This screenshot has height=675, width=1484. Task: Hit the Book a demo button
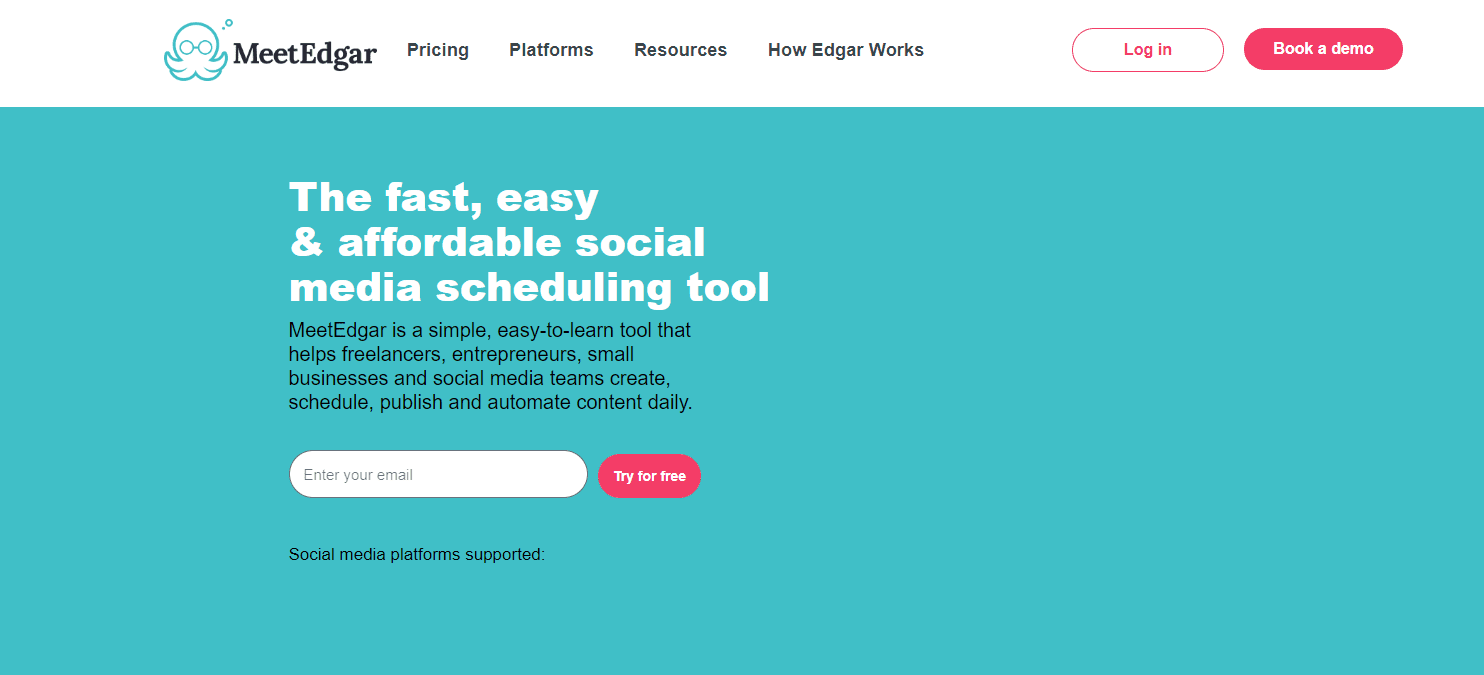pos(1322,49)
